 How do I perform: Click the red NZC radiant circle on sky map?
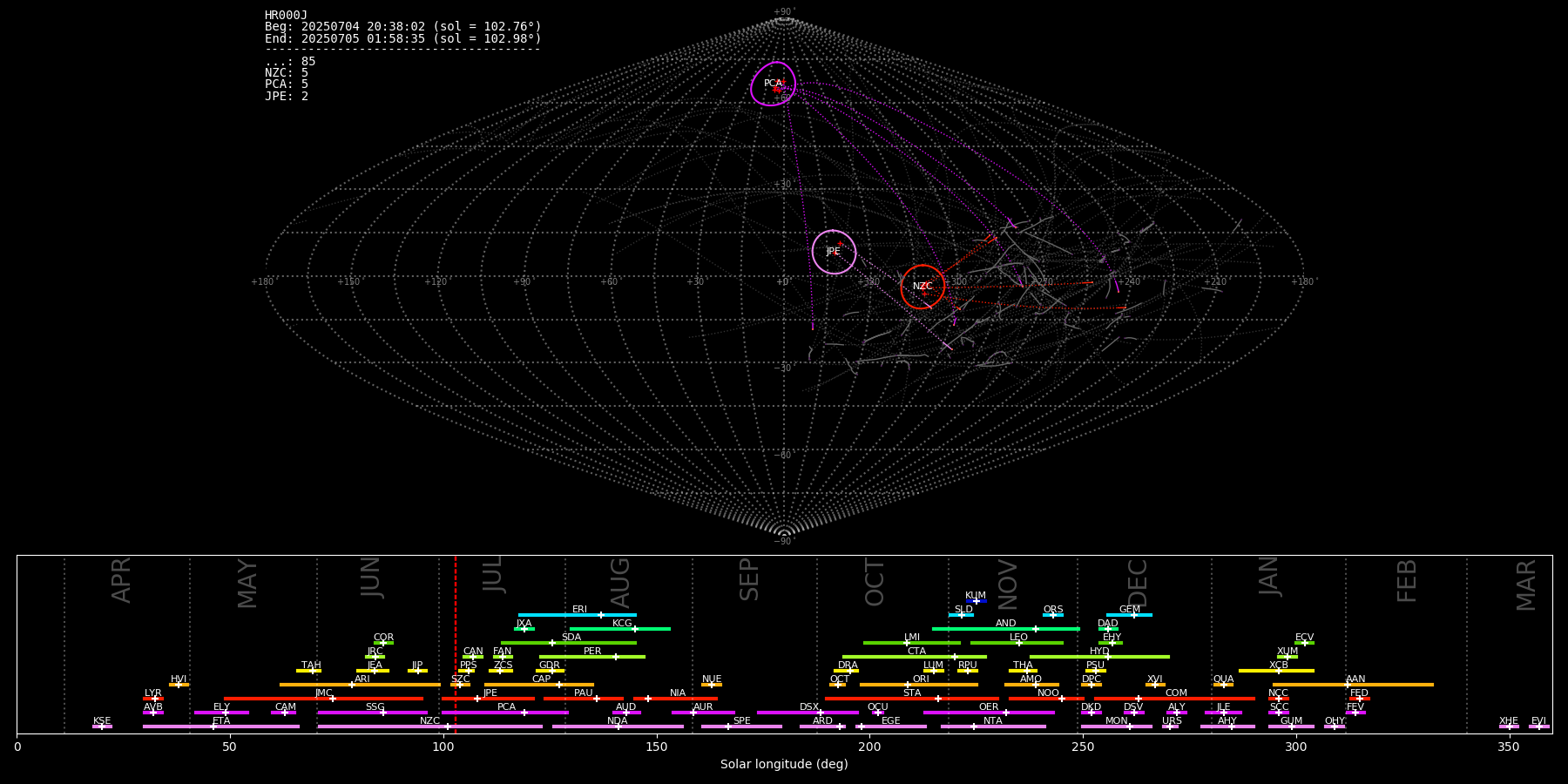tap(923, 287)
